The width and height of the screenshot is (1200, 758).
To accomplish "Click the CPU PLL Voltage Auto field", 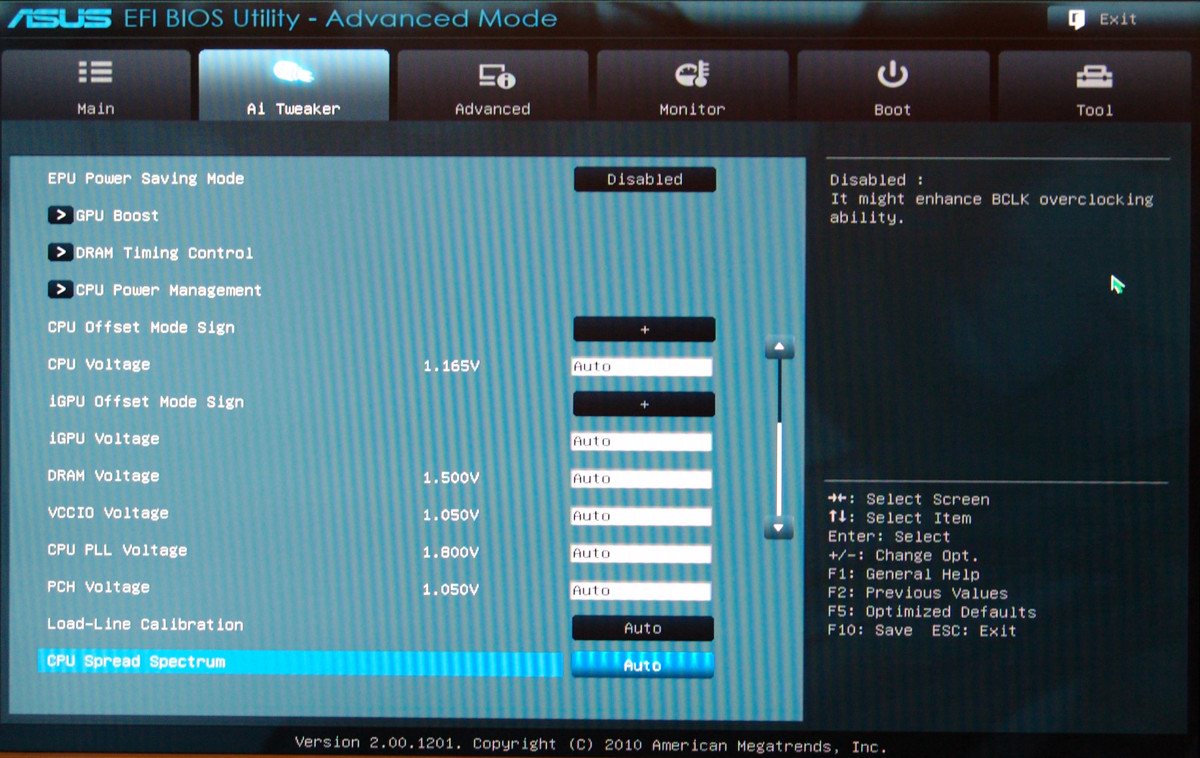I will coord(641,553).
